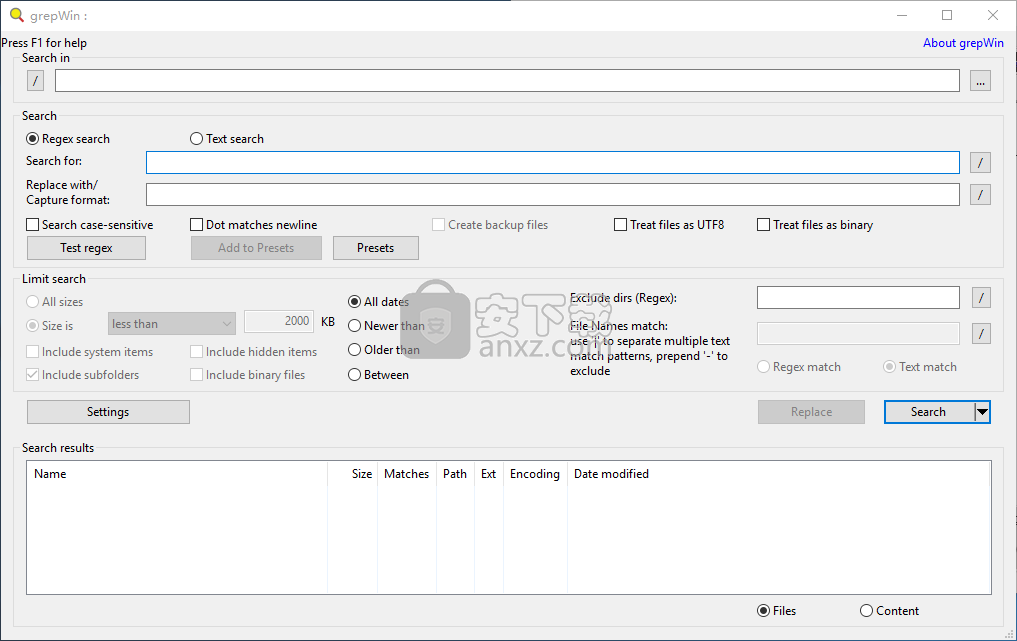Sort results by Ext column
Screen dimensions: 1017x641
488,474
